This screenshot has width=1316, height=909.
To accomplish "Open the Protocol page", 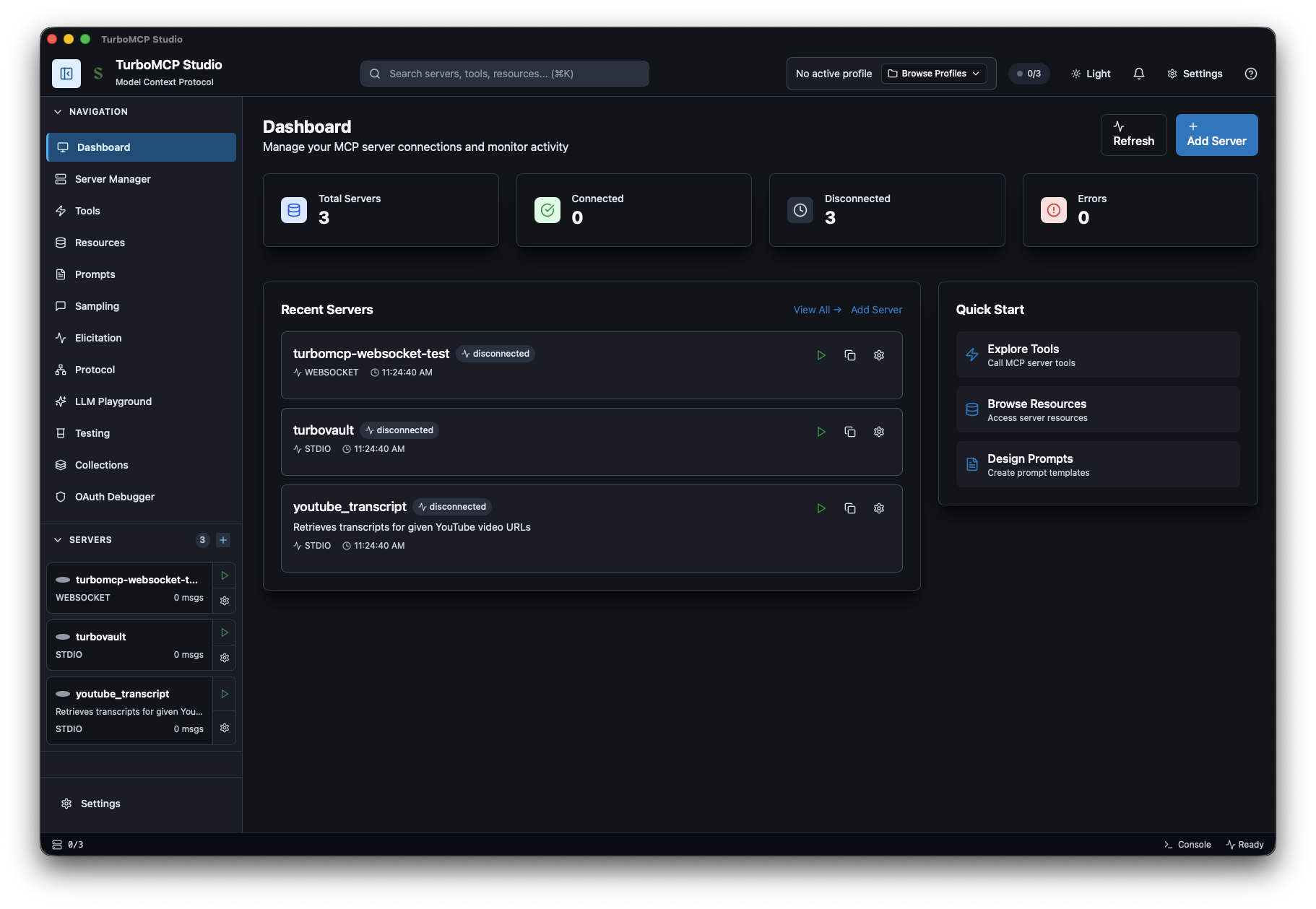I will coord(141,370).
